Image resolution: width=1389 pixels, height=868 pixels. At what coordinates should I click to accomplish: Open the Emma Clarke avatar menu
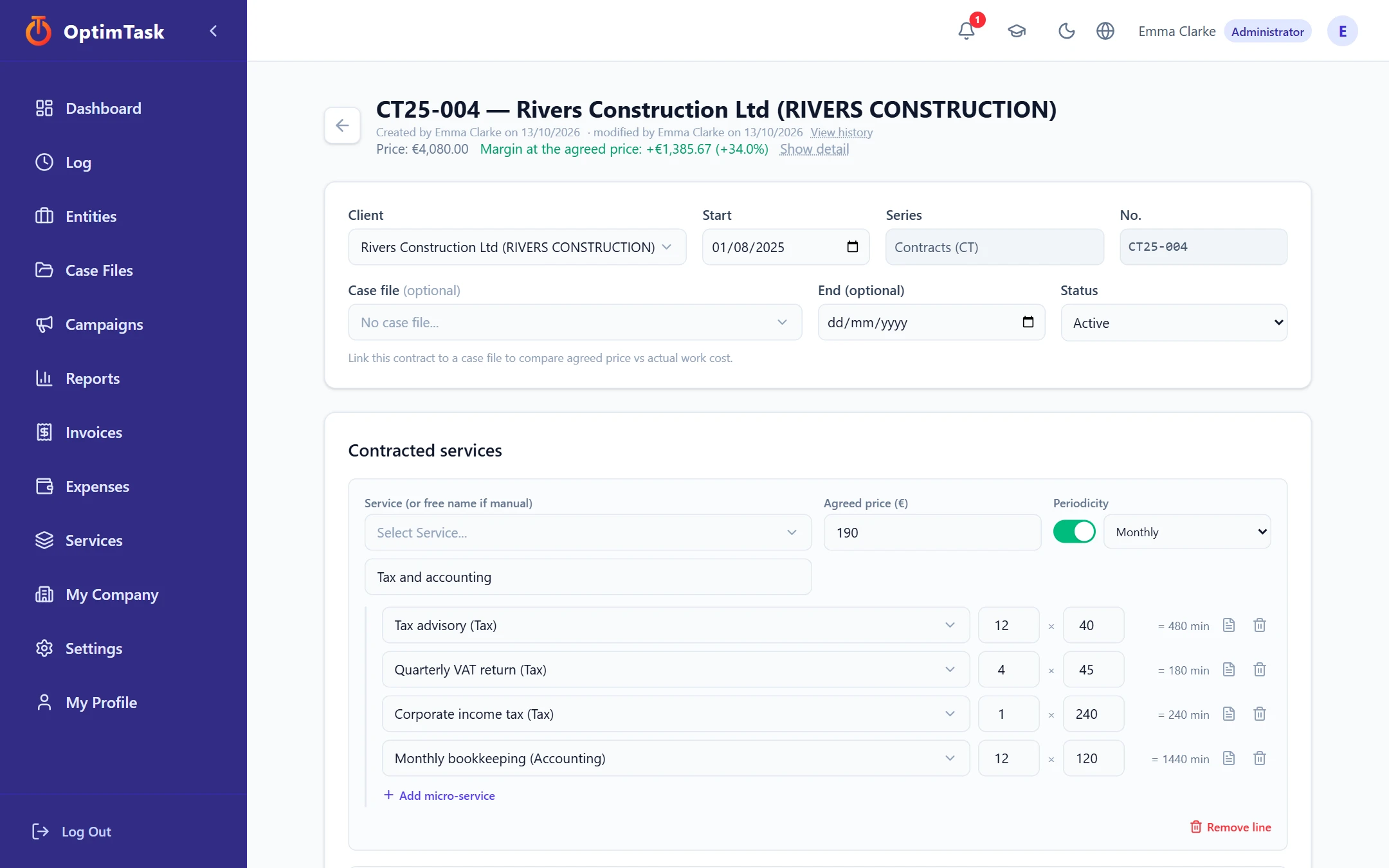click(1343, 31)
